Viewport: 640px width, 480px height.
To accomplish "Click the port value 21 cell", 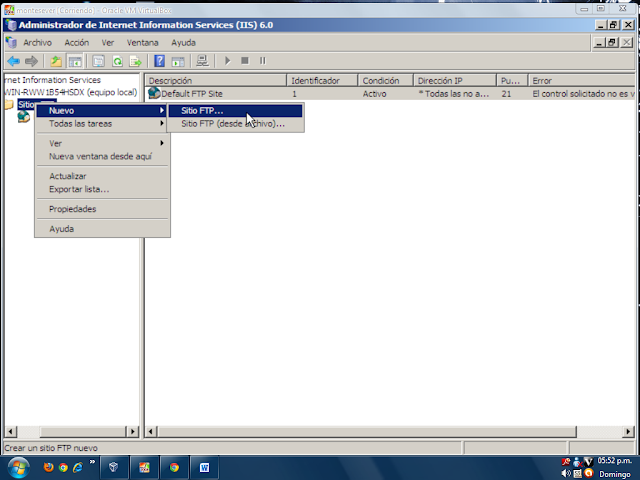I will 506,94.
